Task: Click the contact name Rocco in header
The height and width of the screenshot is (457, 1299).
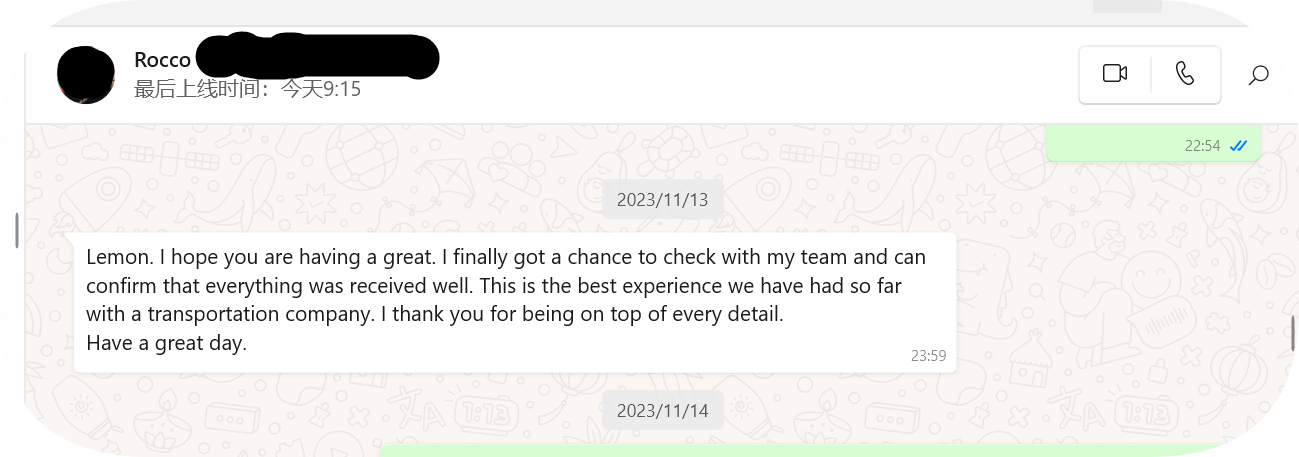Action: tap(162, 60)
